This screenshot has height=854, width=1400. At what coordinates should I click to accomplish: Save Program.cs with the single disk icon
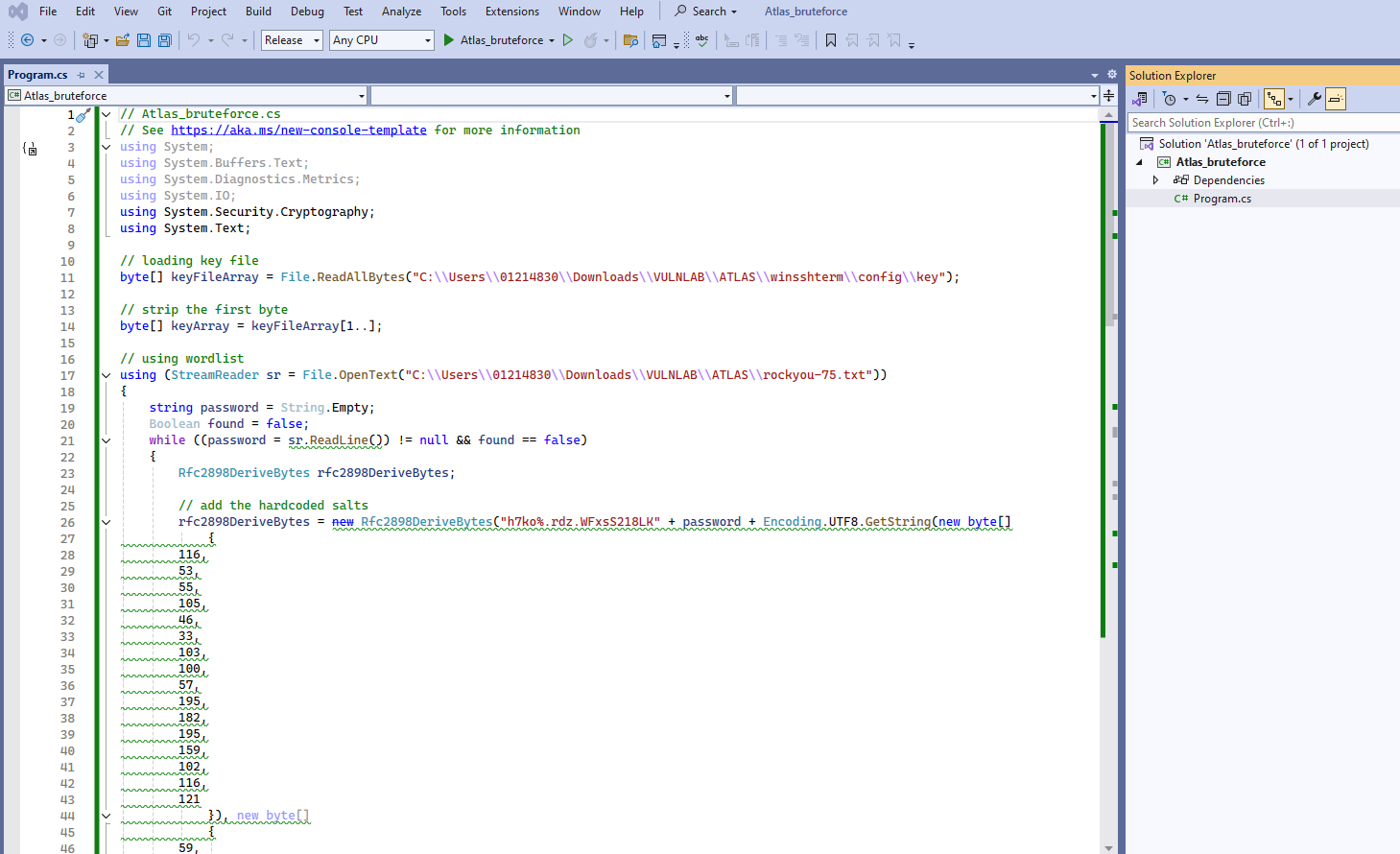pos(144,40)
